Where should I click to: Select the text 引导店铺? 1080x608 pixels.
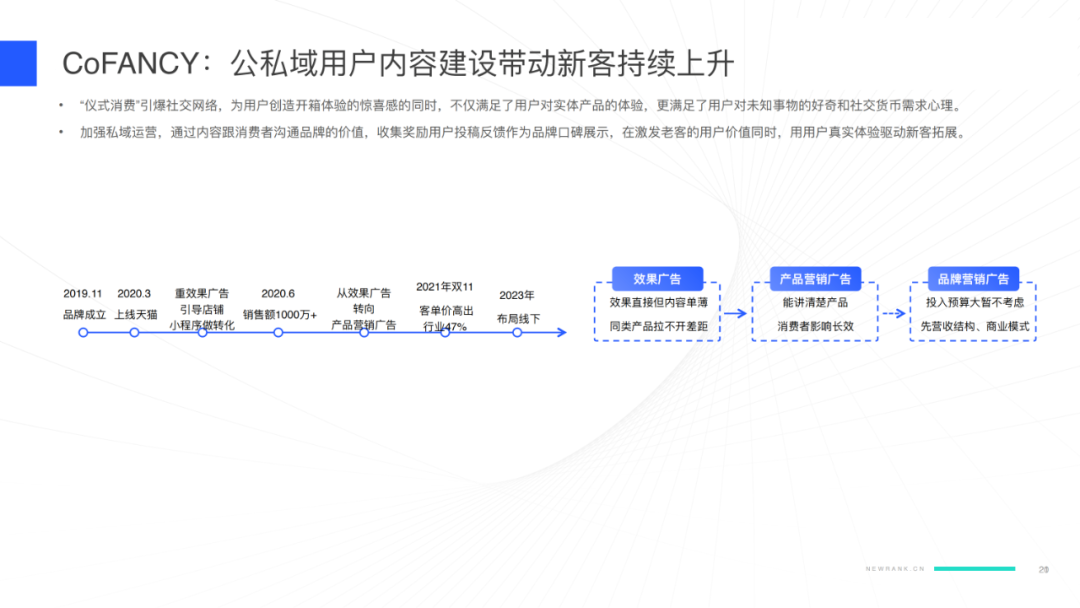tap(202, 309)
